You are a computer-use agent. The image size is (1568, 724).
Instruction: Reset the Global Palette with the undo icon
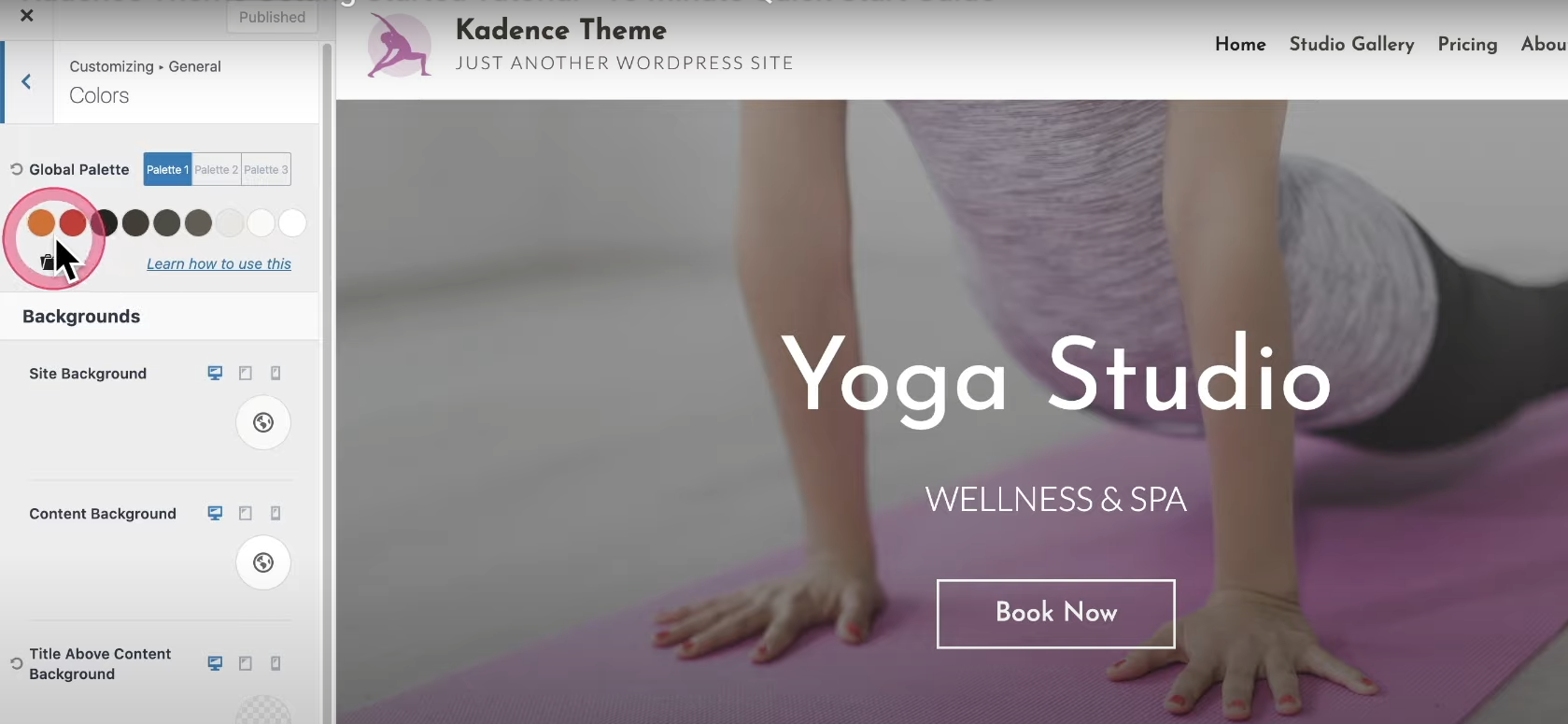coord(16,169)
